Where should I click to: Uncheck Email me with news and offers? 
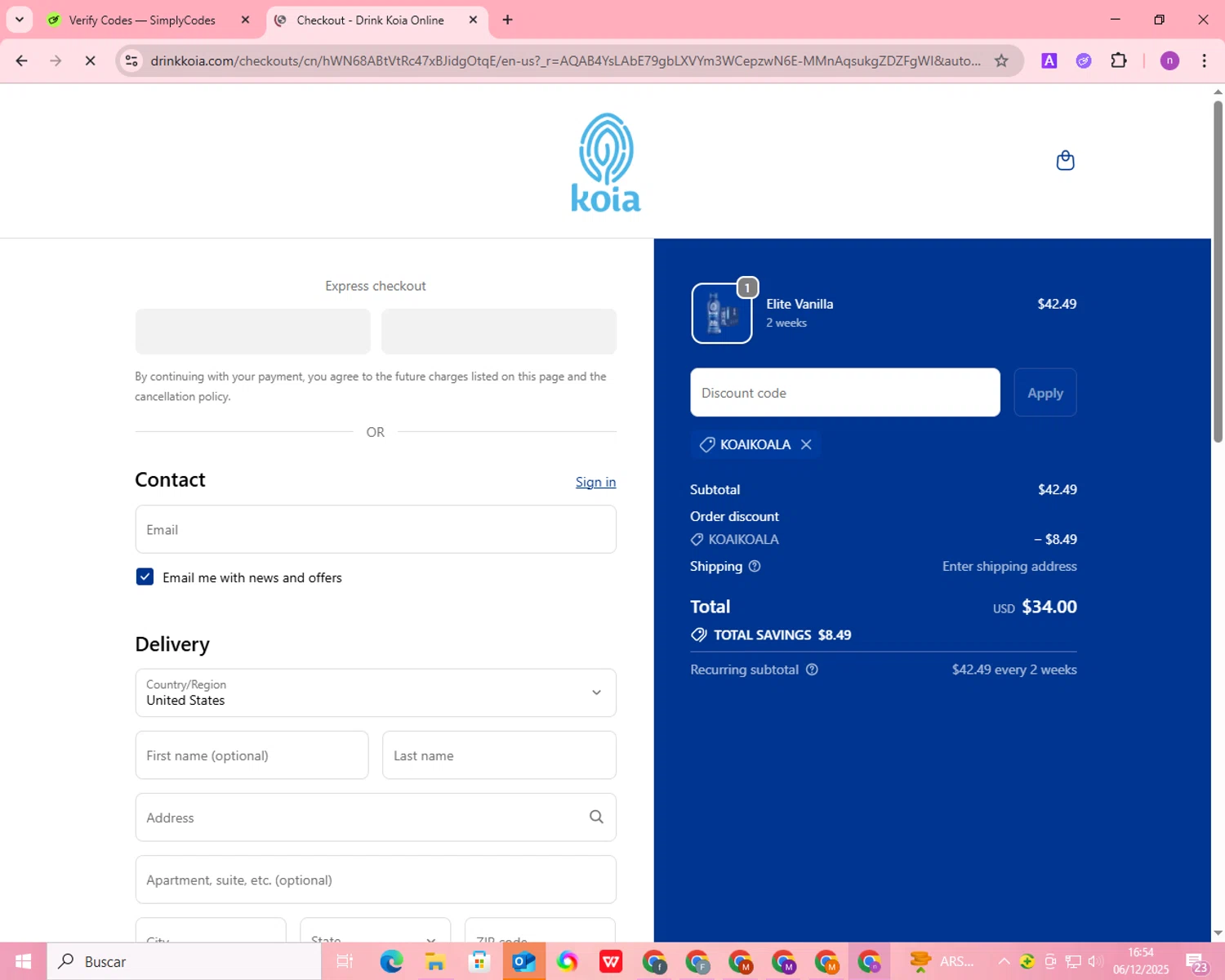click(145, 577)
